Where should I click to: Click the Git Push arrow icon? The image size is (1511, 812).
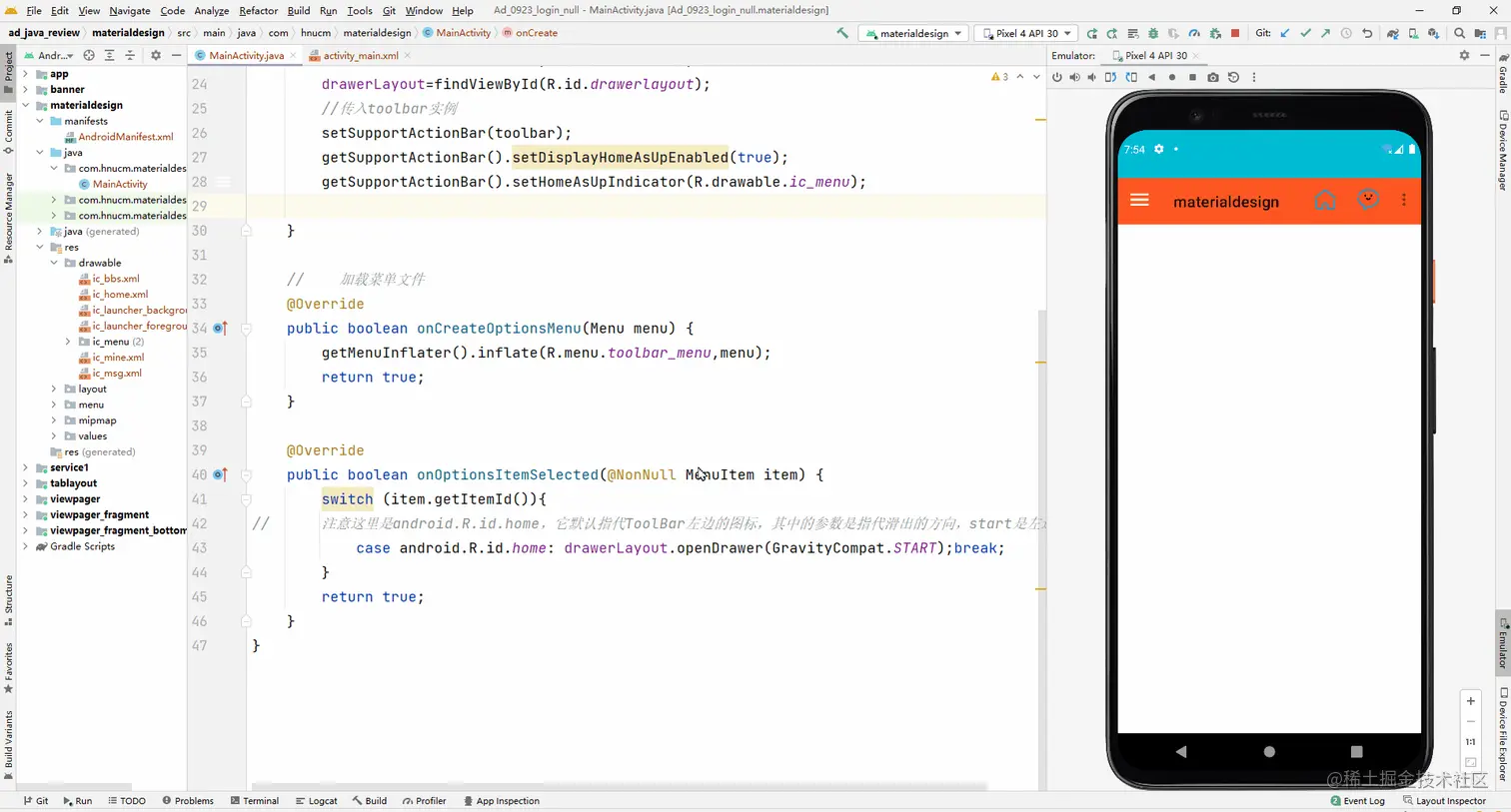(1325, 33)
